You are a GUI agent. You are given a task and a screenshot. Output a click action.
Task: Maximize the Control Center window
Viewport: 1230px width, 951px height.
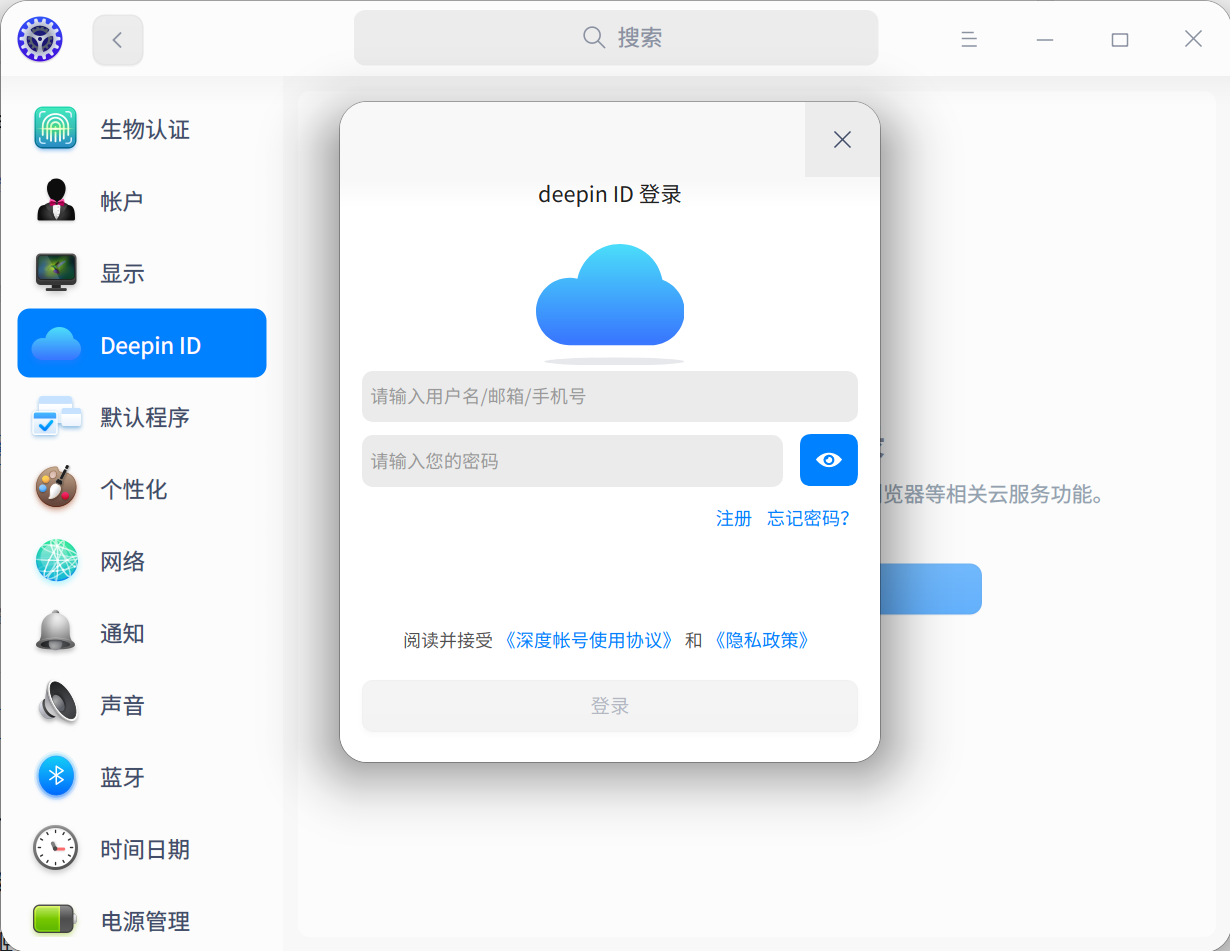click(x=1120, y=40)
